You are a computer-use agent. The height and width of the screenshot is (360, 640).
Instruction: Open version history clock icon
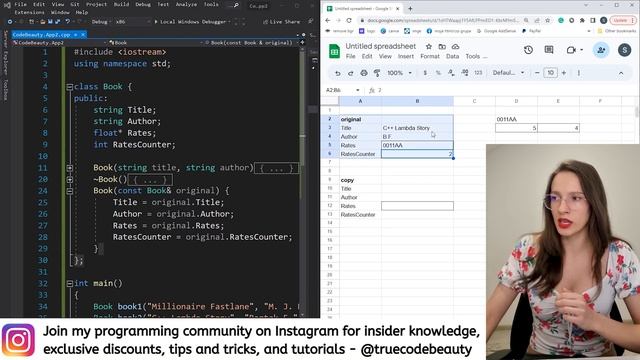[x=528, y=50]
